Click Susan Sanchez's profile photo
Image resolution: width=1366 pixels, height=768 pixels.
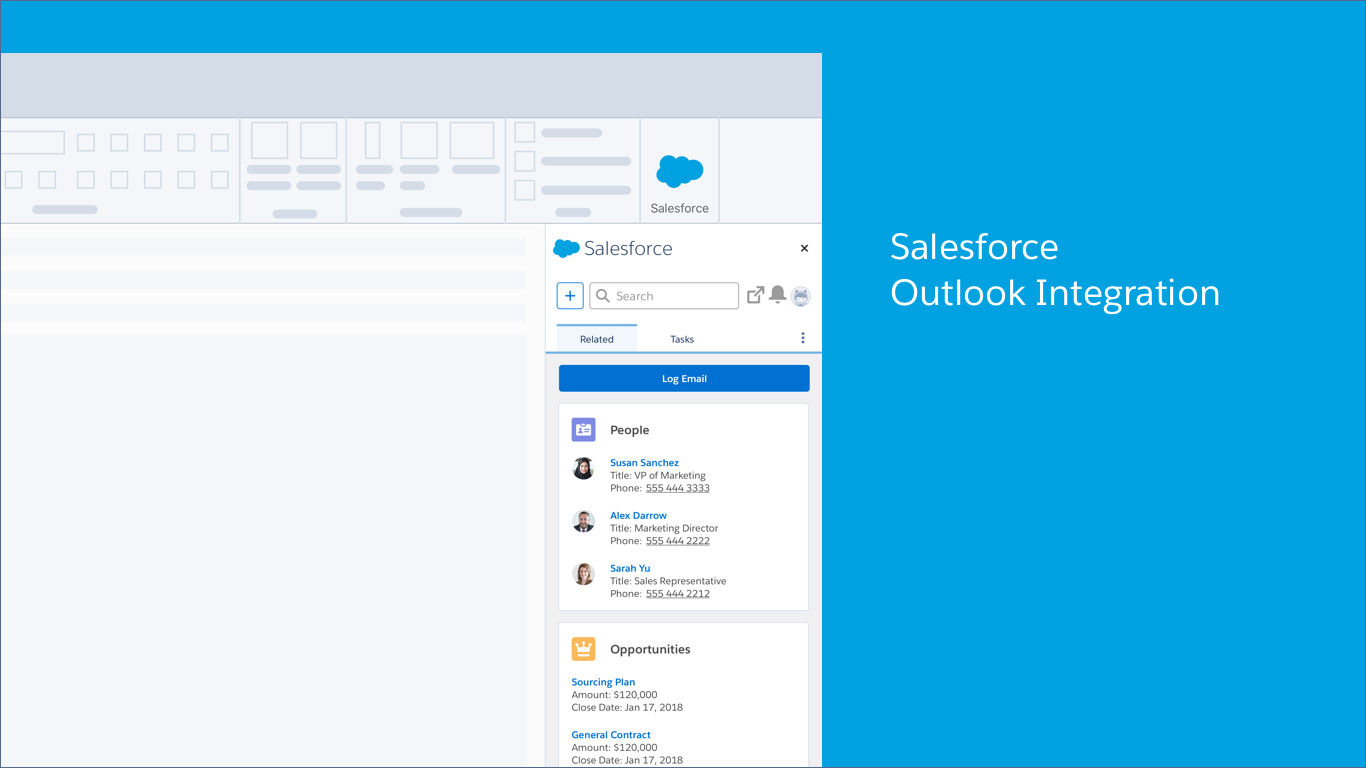click(x=583, y=468)
